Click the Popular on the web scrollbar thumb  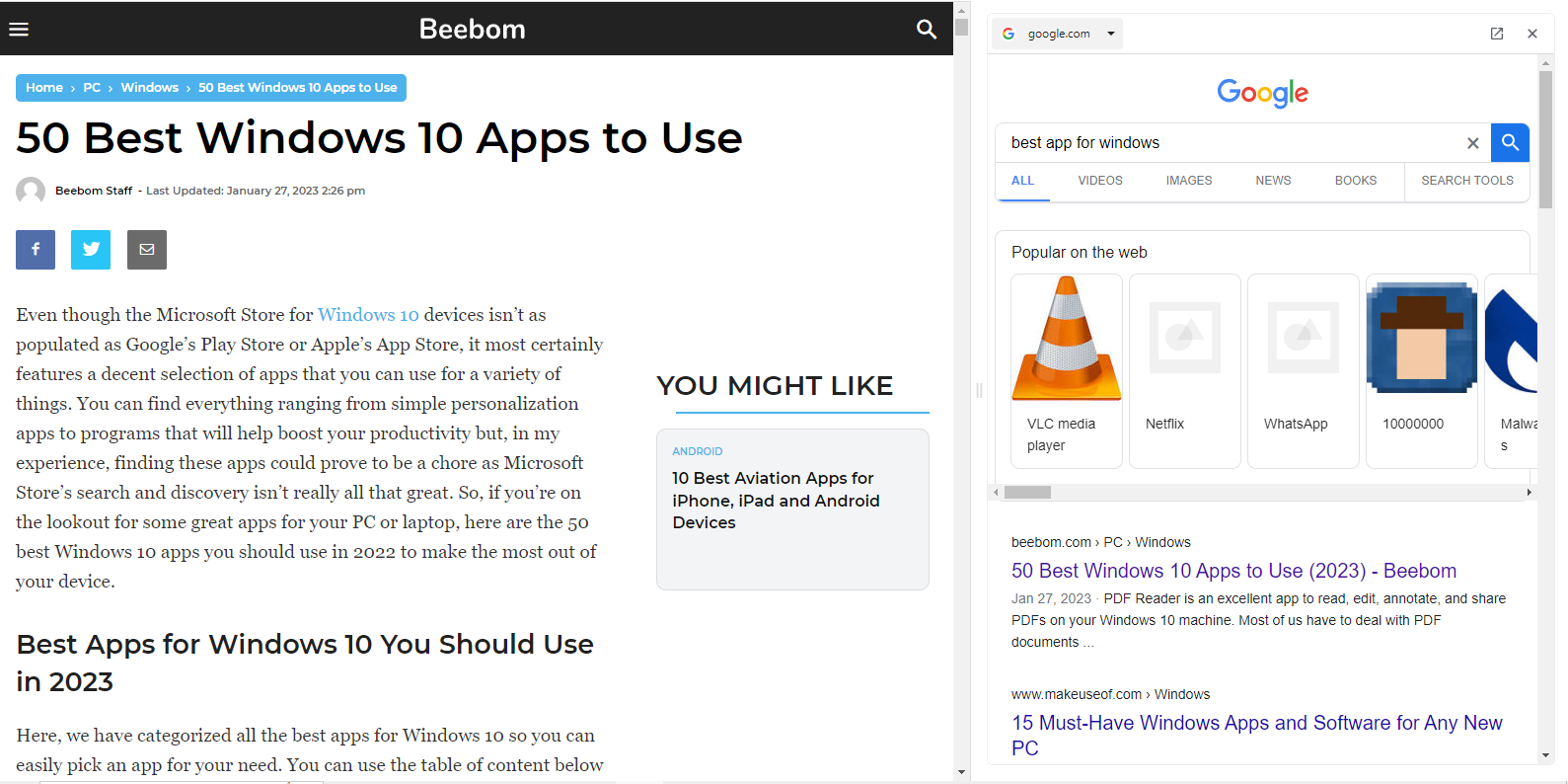(1027, 492)
